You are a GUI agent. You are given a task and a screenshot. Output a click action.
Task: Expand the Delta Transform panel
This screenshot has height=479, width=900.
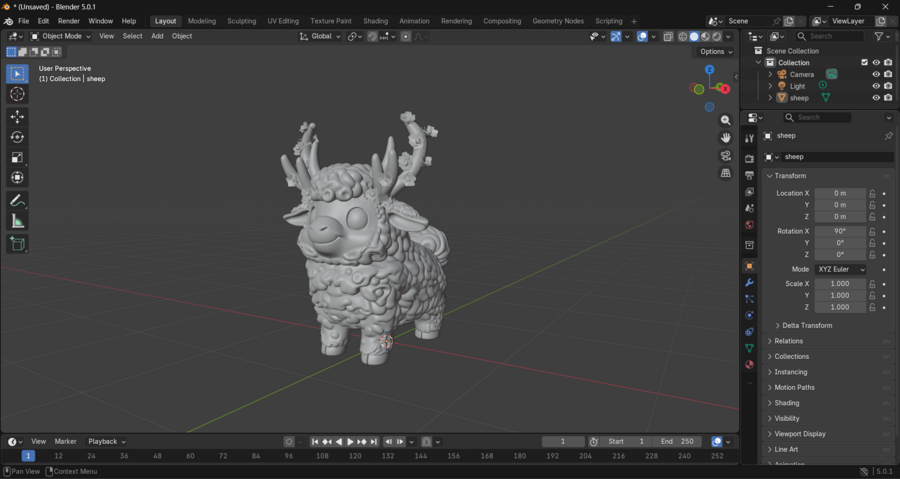coord(805,325)
